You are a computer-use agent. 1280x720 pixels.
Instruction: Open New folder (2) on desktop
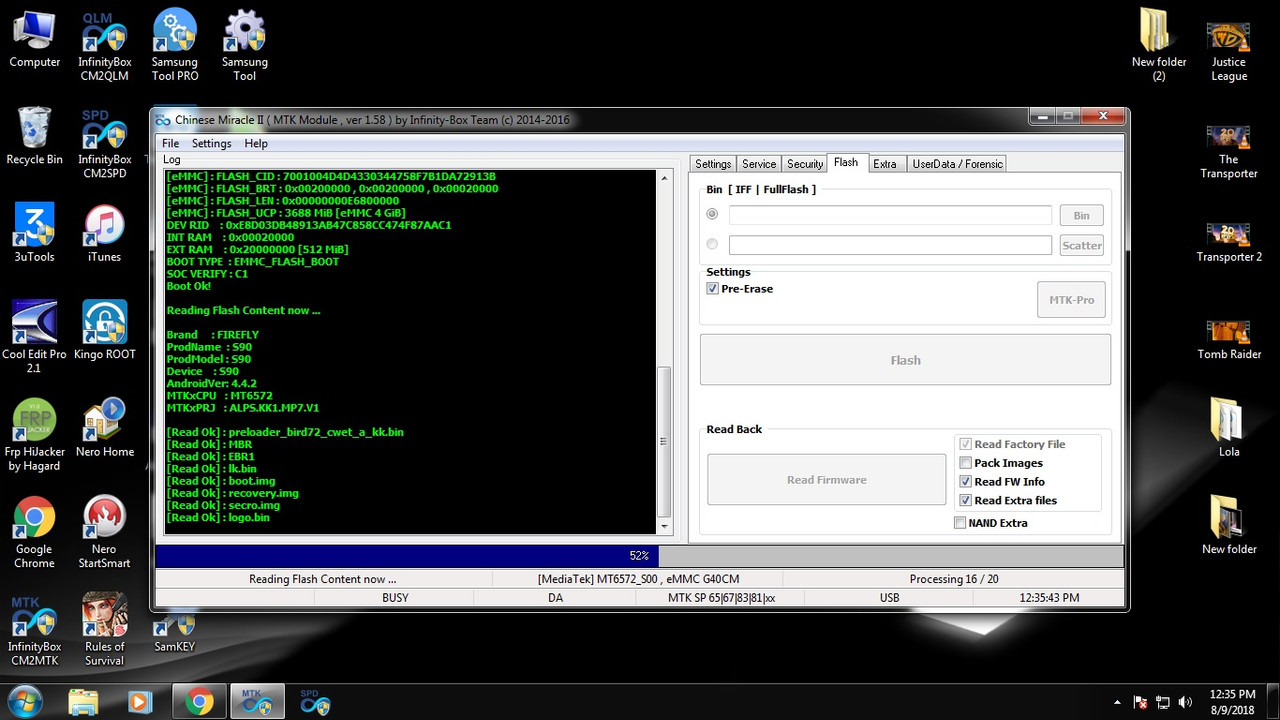[x=1159, y=46]
